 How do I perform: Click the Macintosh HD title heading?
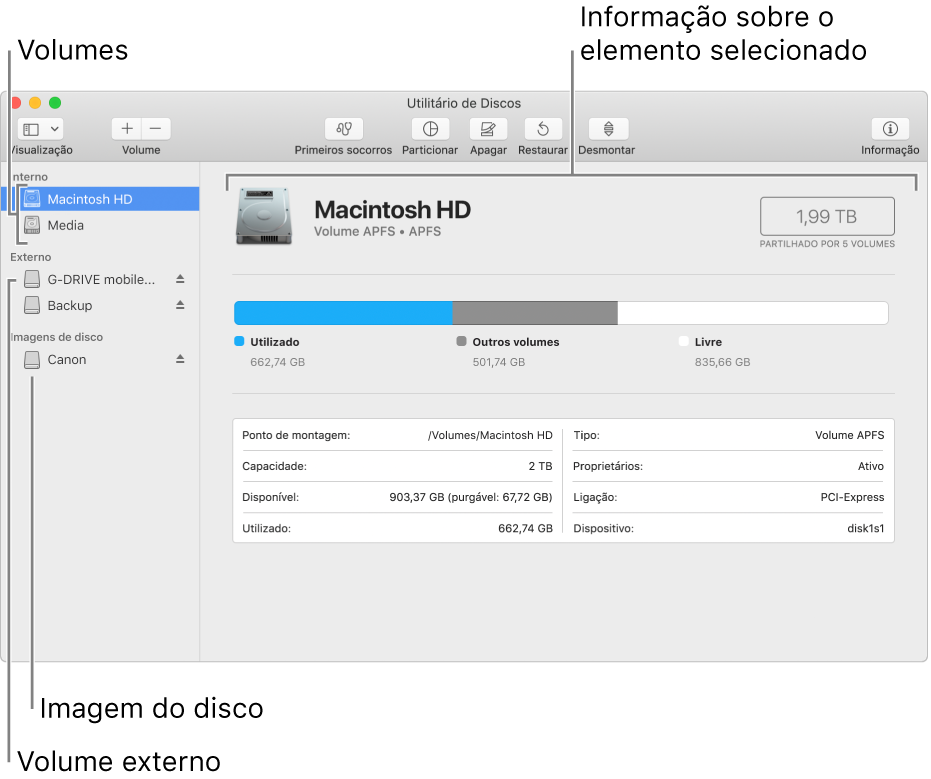coord(392,210)
